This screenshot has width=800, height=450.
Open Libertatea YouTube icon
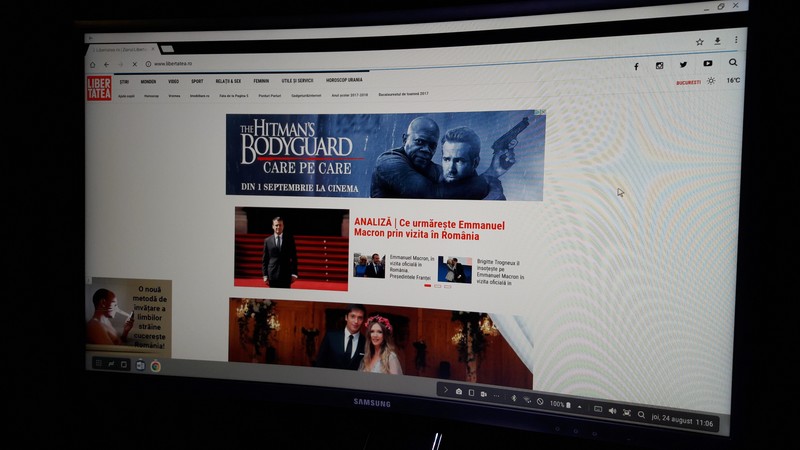pos(707,63)
